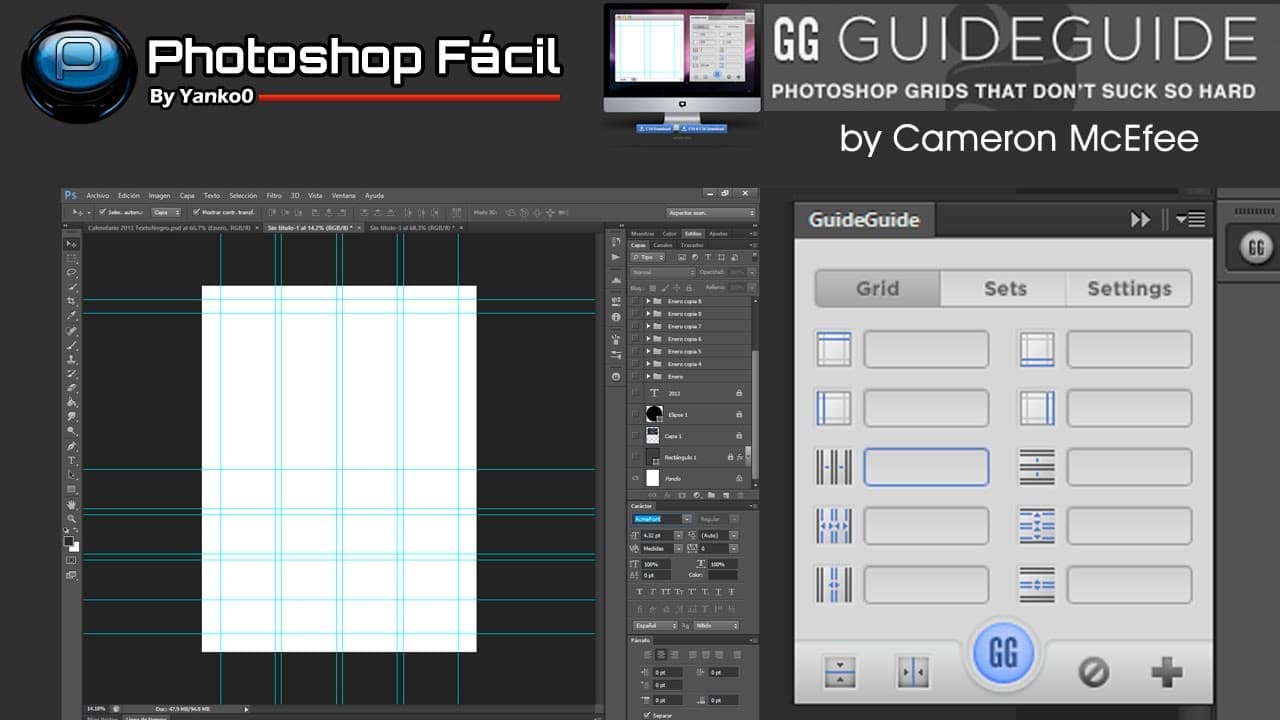Click the plus icon to save grid set
1280x720 pixels.
[1166, 673]
